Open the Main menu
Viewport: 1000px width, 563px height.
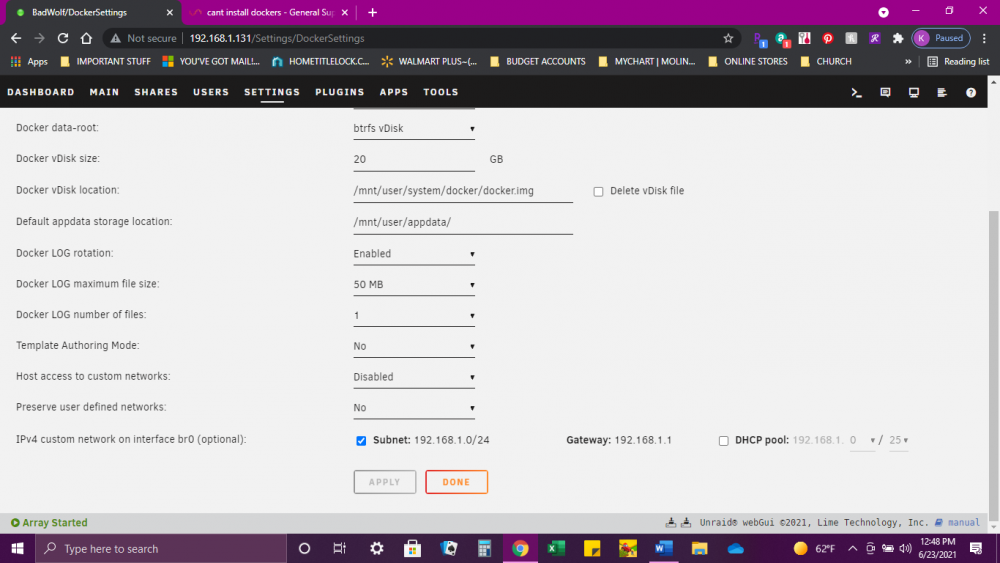(104, 92)
